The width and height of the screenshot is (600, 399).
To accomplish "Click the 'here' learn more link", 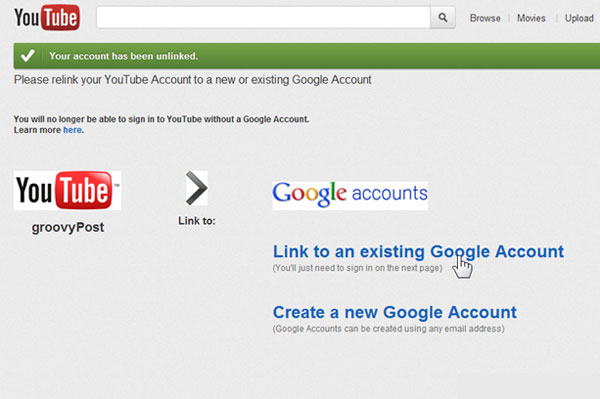I will click(x=72, y=130).
